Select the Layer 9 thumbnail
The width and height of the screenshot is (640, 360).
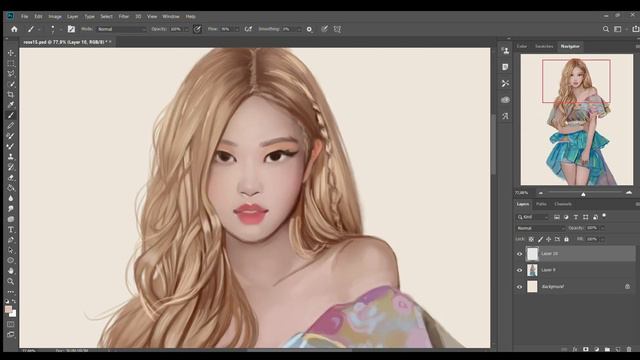tap(532, 270)
